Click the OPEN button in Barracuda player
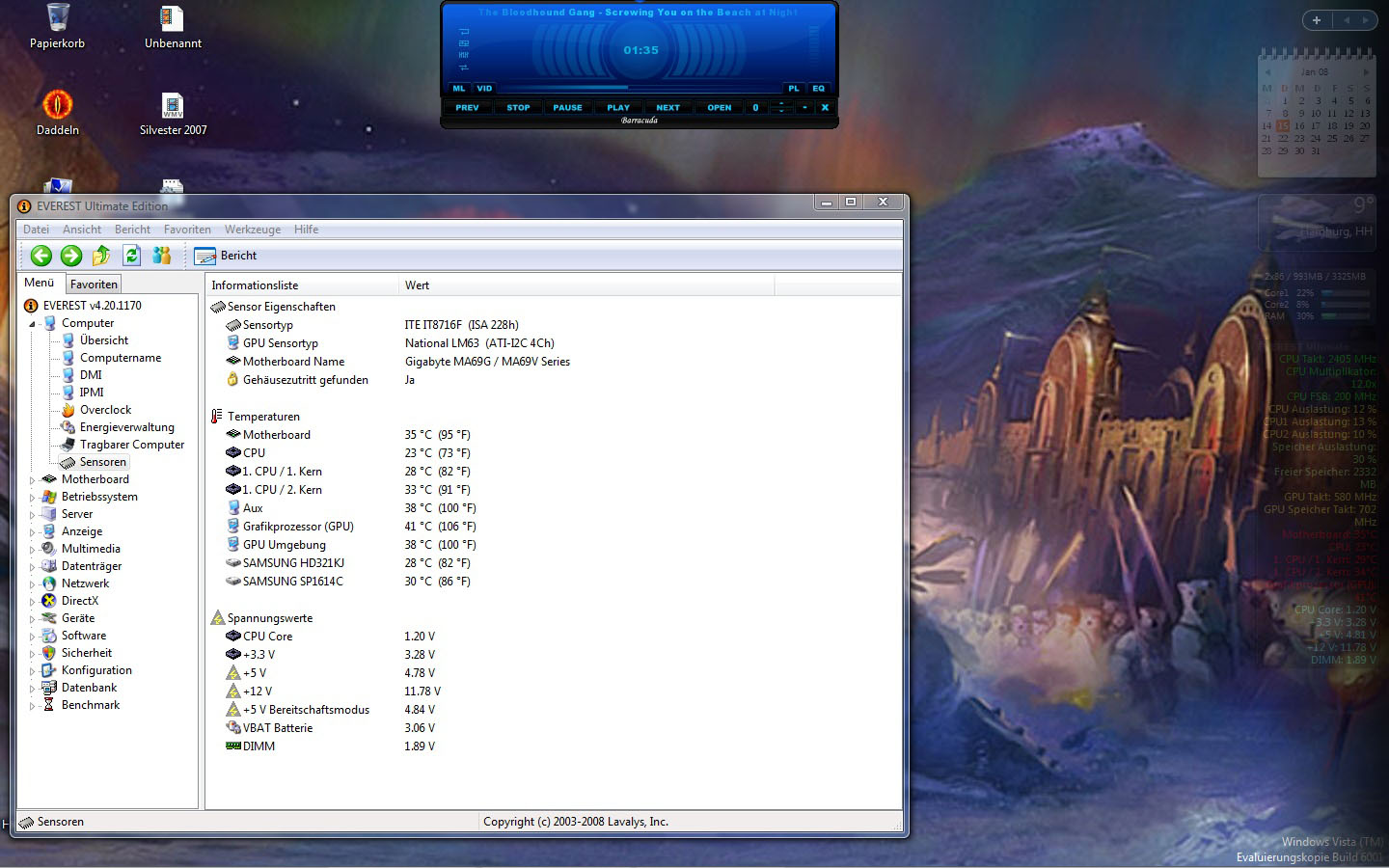This screenshot has width=1389, height=868. (x=719, y=107)
